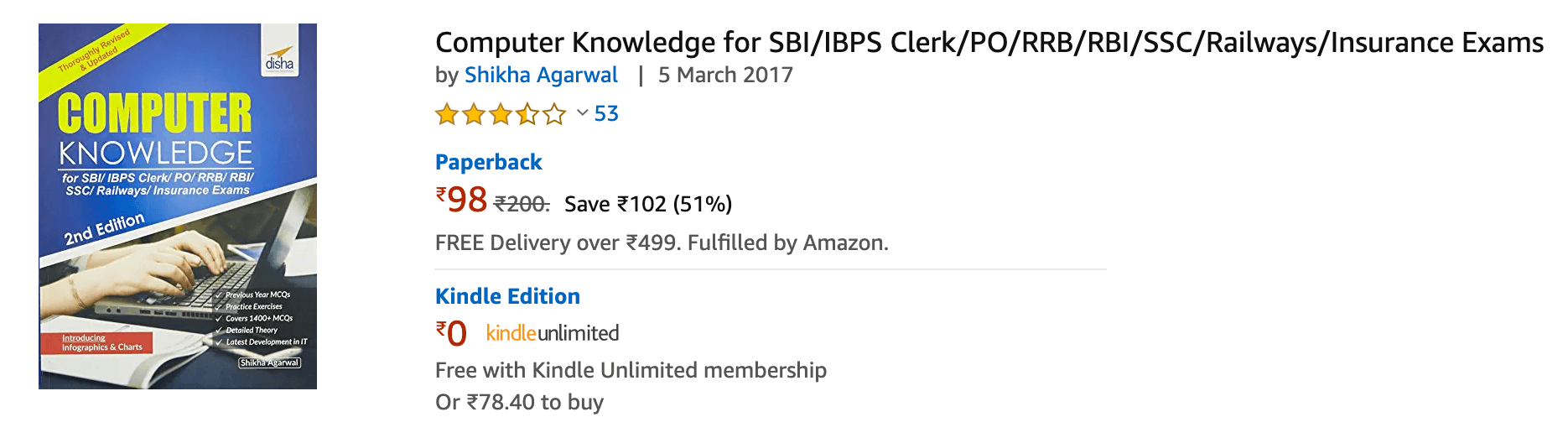Click the 5 March 2017 publication date
Image resolution: width=1568 pixels, height=438 pixels.
pos(725,75)
